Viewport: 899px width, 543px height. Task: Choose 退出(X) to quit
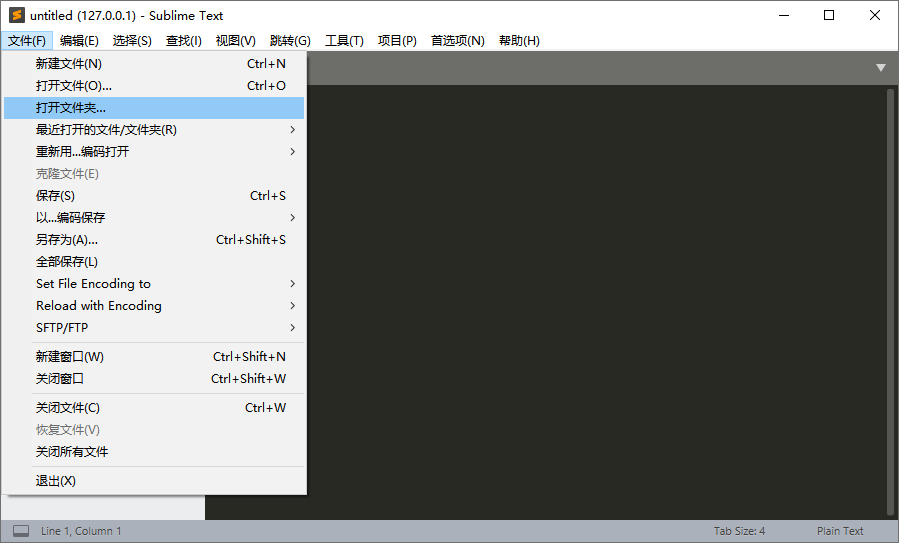click(154, 481)
